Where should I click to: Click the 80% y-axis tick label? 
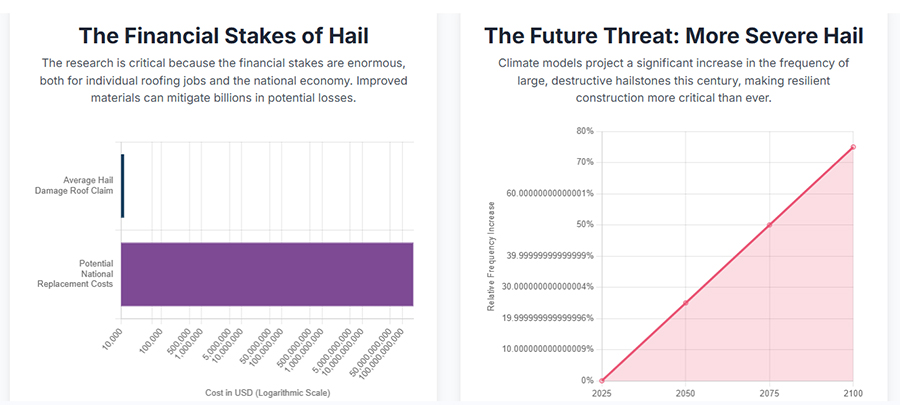584,131
